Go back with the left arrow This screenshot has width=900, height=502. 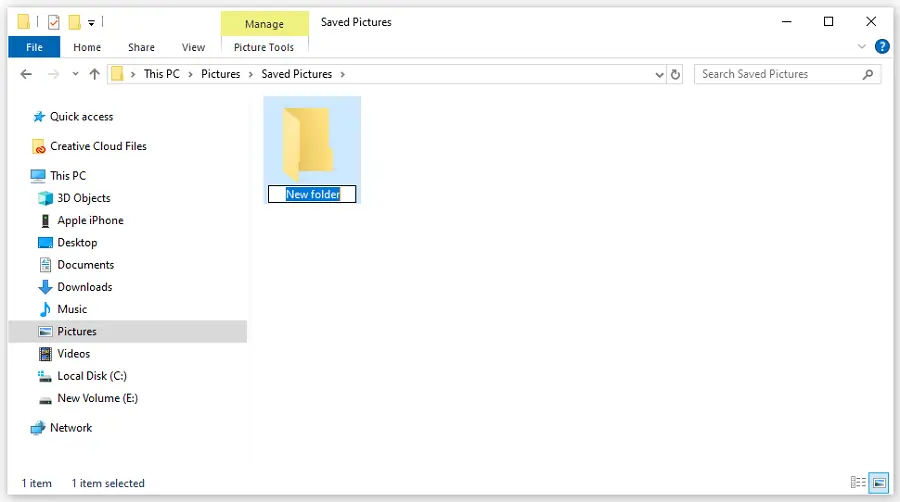26,74
